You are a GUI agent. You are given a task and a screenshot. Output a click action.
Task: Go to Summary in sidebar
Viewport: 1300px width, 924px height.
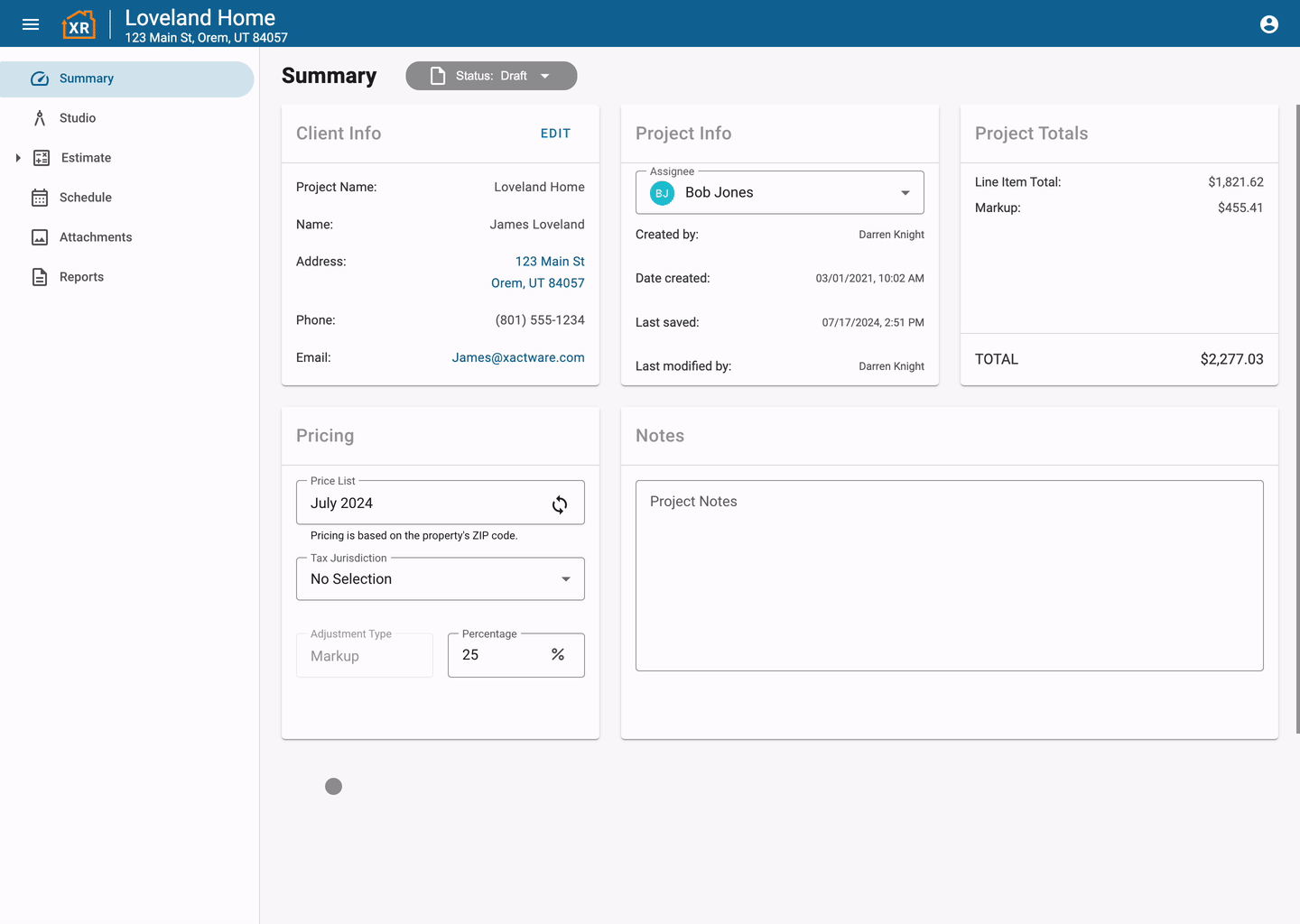127,79
